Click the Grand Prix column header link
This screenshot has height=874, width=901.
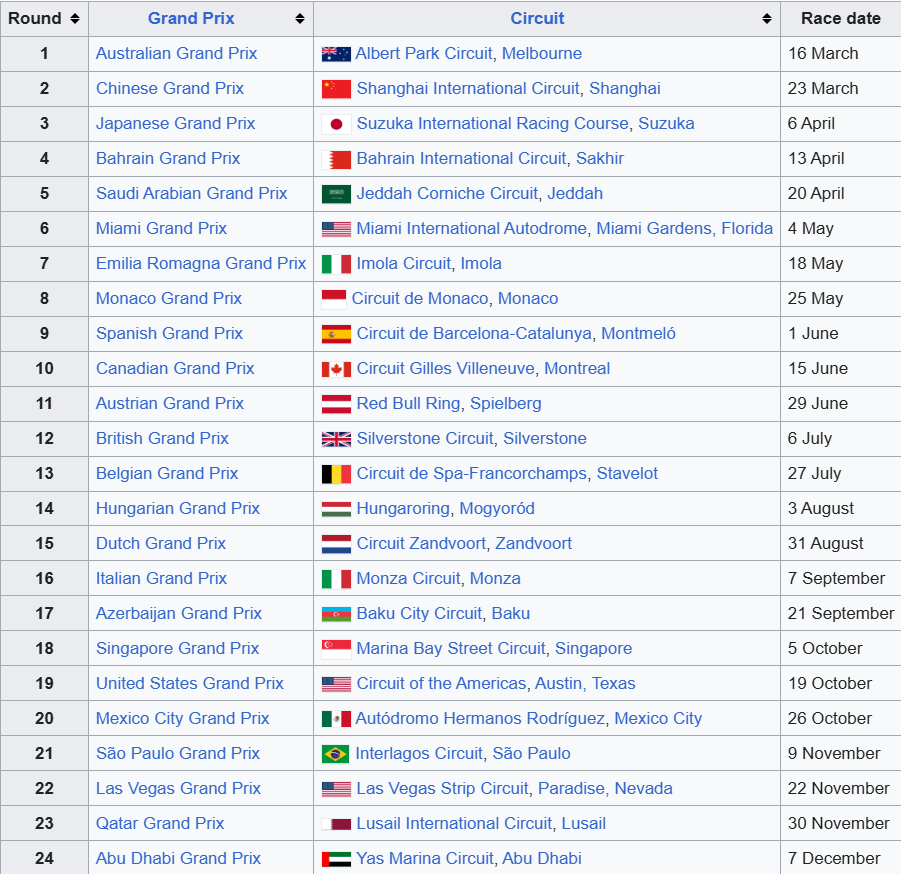[191, 18]
